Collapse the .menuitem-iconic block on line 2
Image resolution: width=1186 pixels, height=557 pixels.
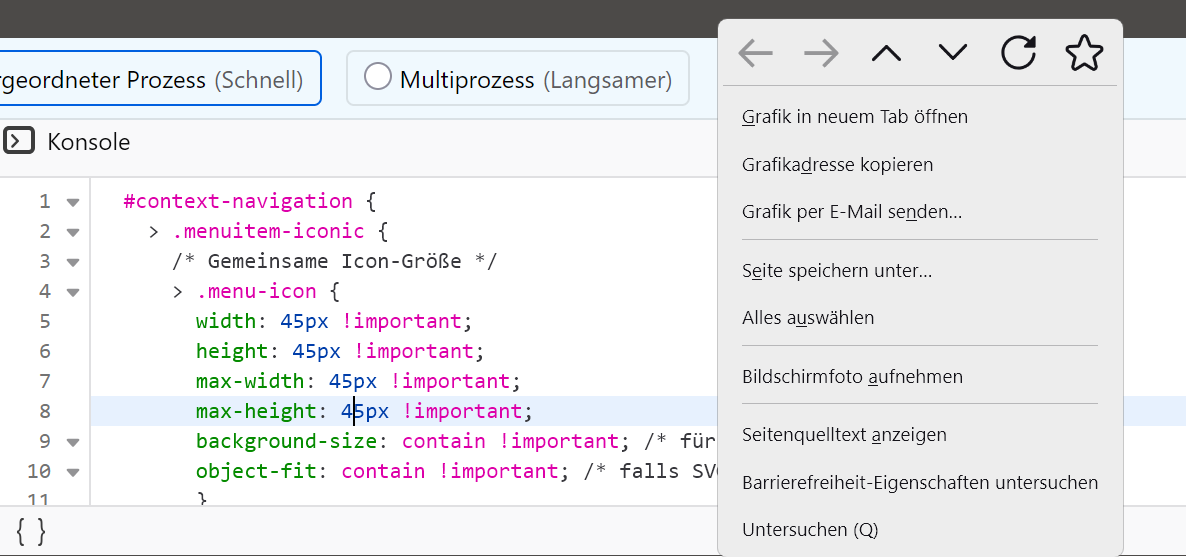(x=73, y=232)
